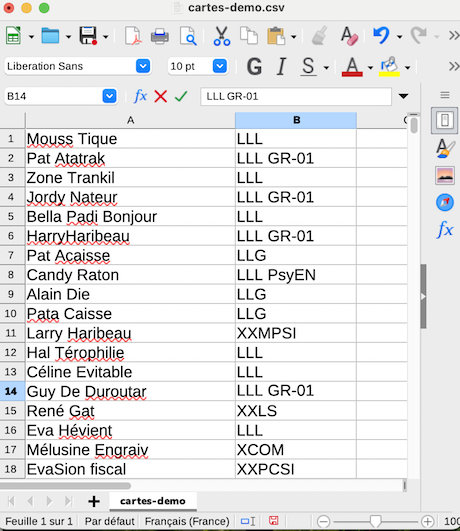The width and height of the screenshot is (460, 531).
Task: Select the cartes-demo sheet tab
Action: (153, 501)
